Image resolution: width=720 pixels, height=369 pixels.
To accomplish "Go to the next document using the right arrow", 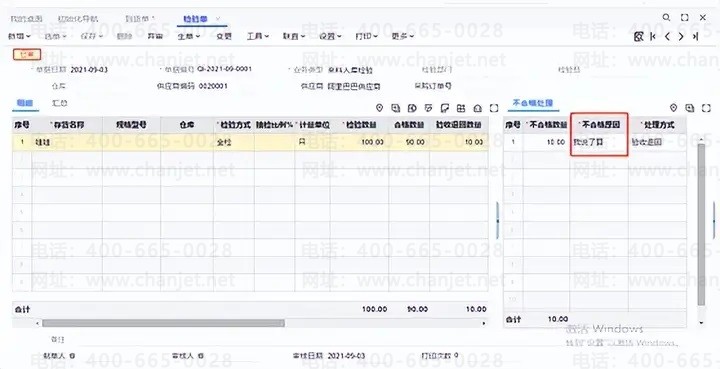I will pyautogui.click(x=681, y=37).
